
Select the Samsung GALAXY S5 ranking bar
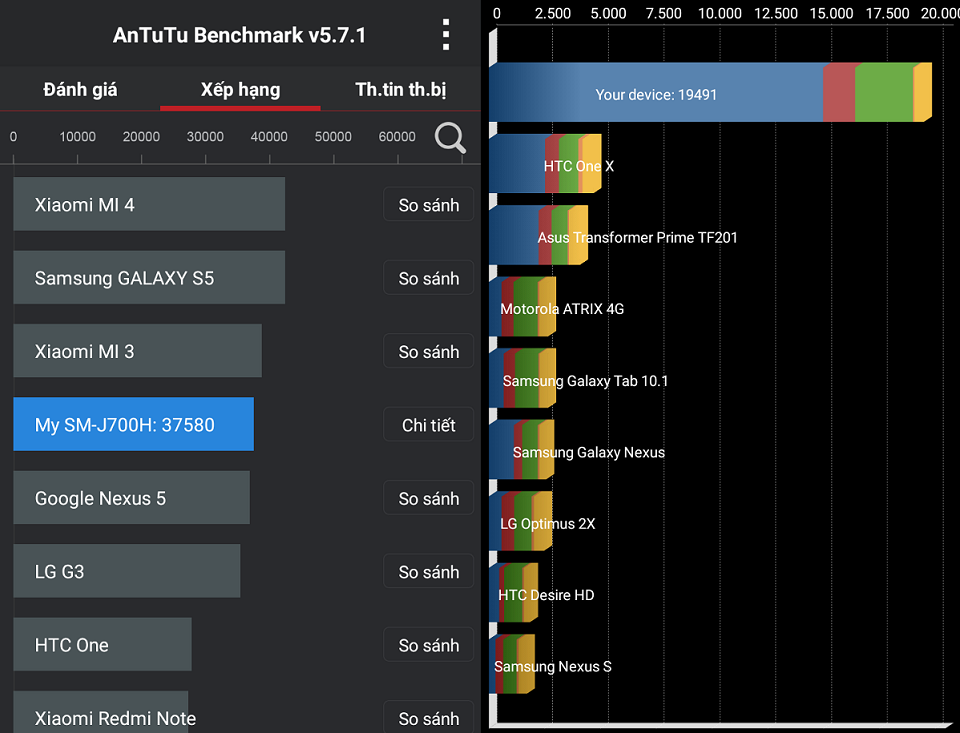(x=149, y=277)
